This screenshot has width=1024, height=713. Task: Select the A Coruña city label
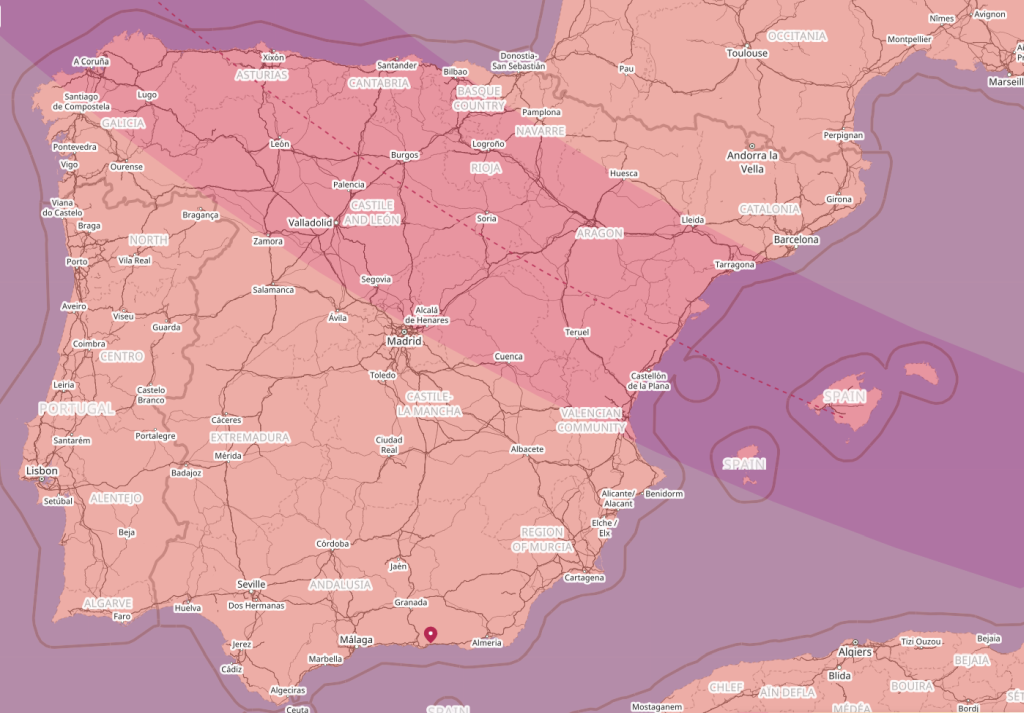tap(91, 62)
